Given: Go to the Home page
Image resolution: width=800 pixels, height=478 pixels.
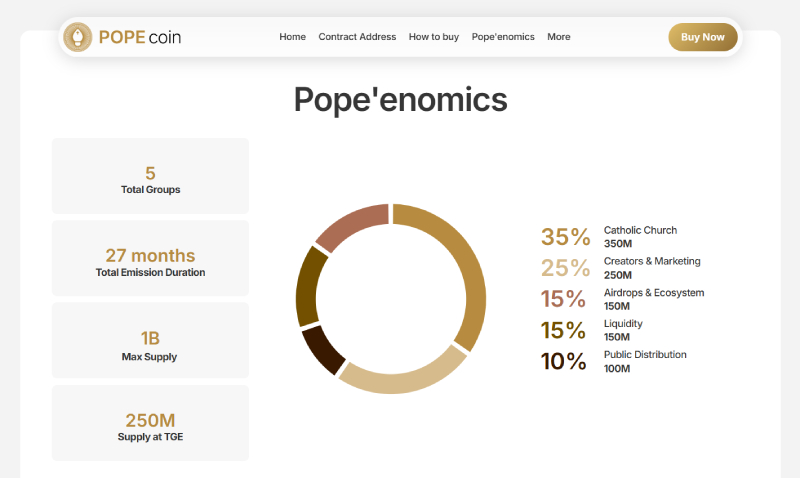Looking at the screenshot, I should pyautogui.click(x=292, y=37).
